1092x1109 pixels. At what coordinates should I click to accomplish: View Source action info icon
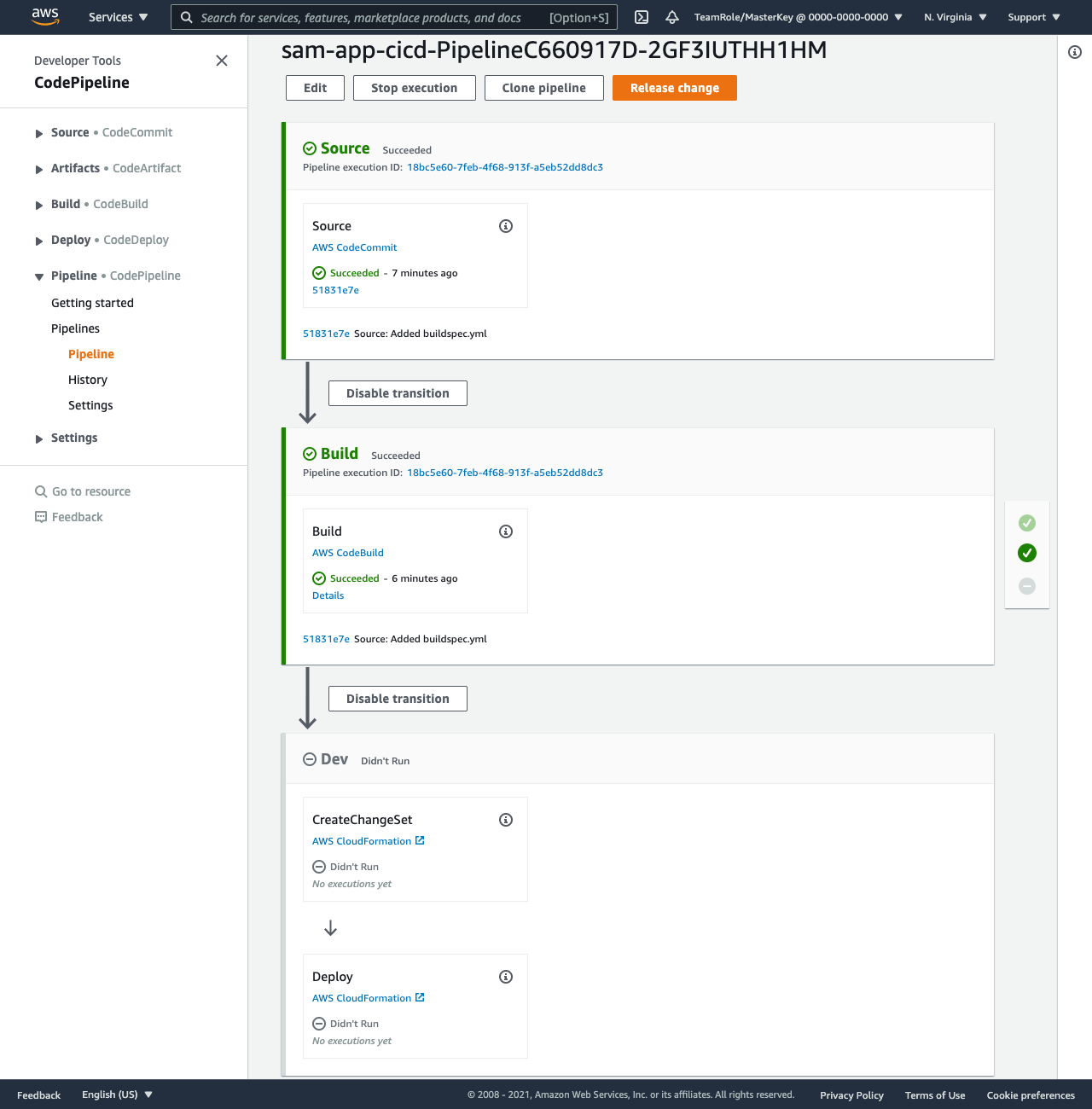[x=506, y=226]
